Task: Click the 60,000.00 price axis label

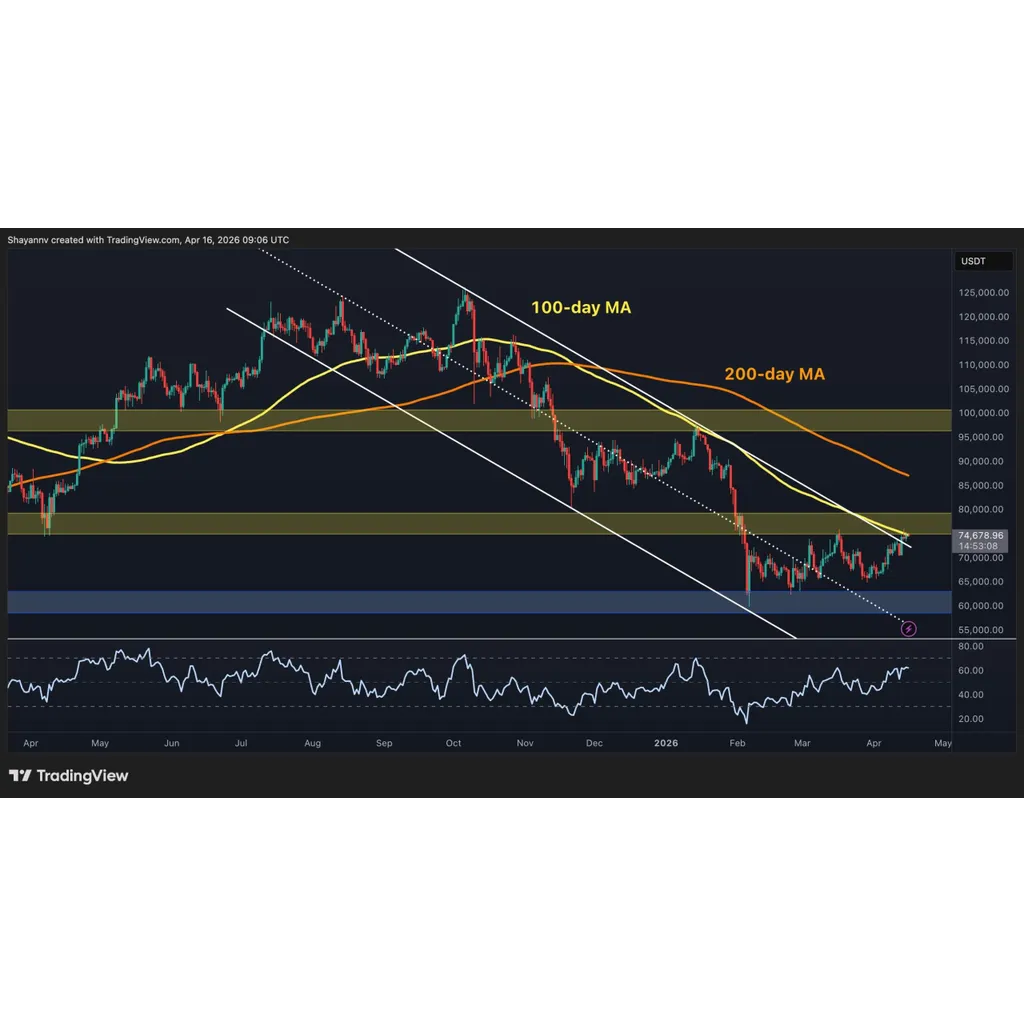Action: [980, 606]
